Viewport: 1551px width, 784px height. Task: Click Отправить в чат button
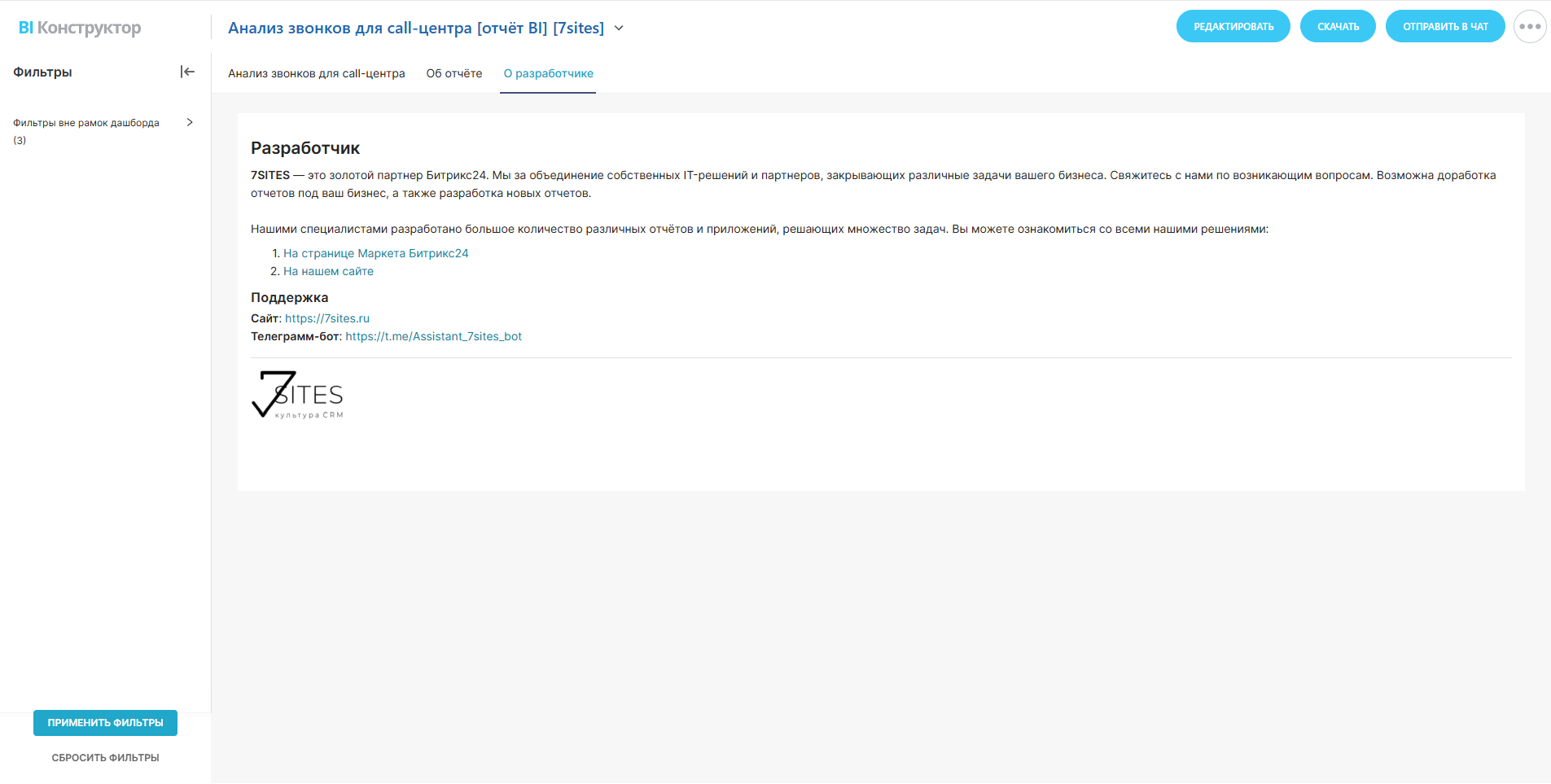click(1445, 27)
